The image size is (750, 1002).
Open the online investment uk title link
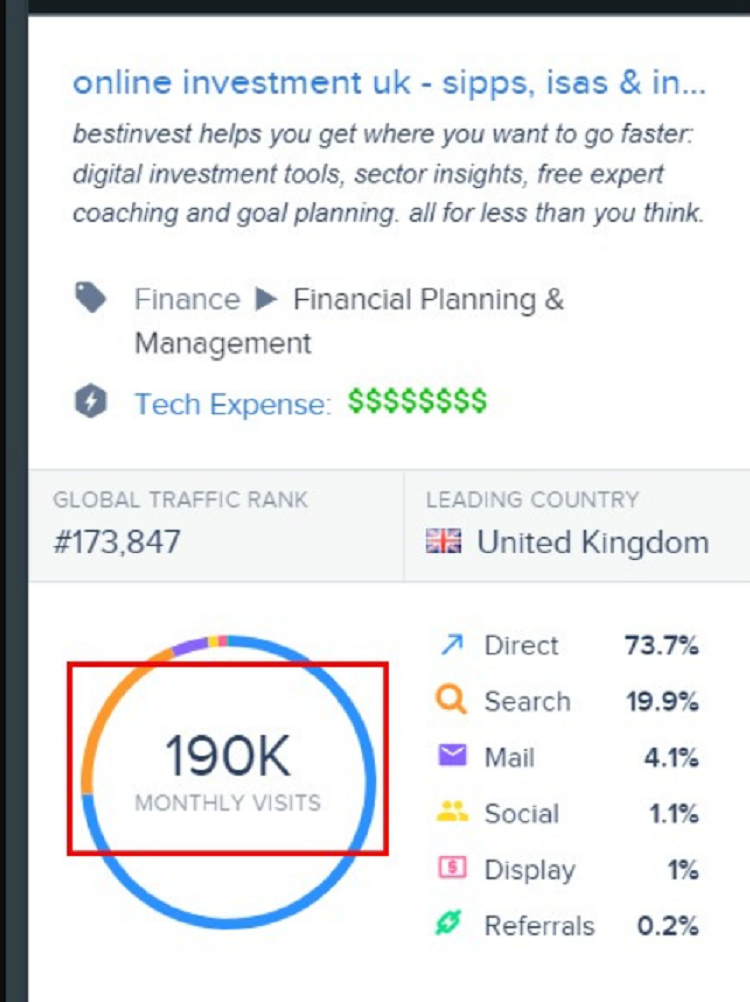point(389,83)
